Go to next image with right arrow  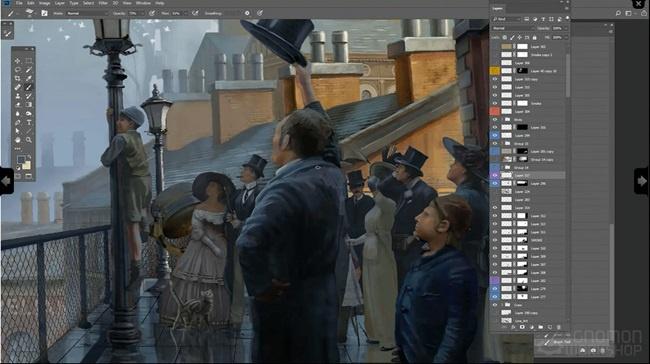click(642, 181)
